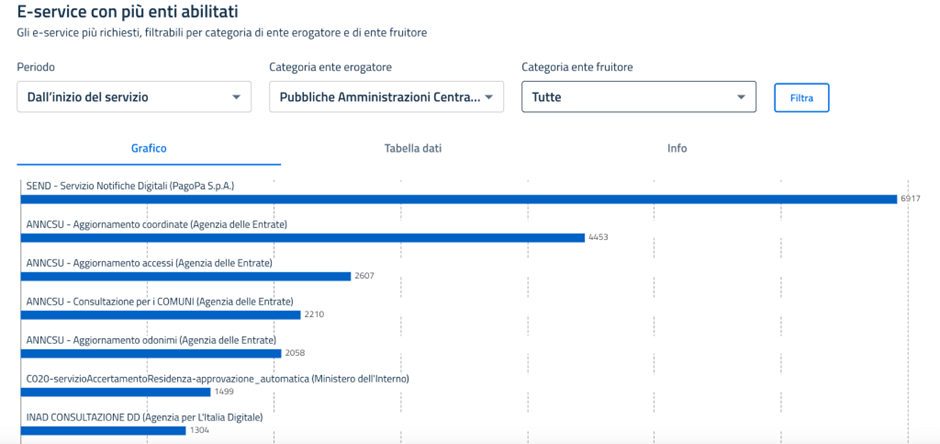Screen dimensions: 940x444
Task: Select the ANNCSU Aggiornamento odonimi bar
Action: 151,353
